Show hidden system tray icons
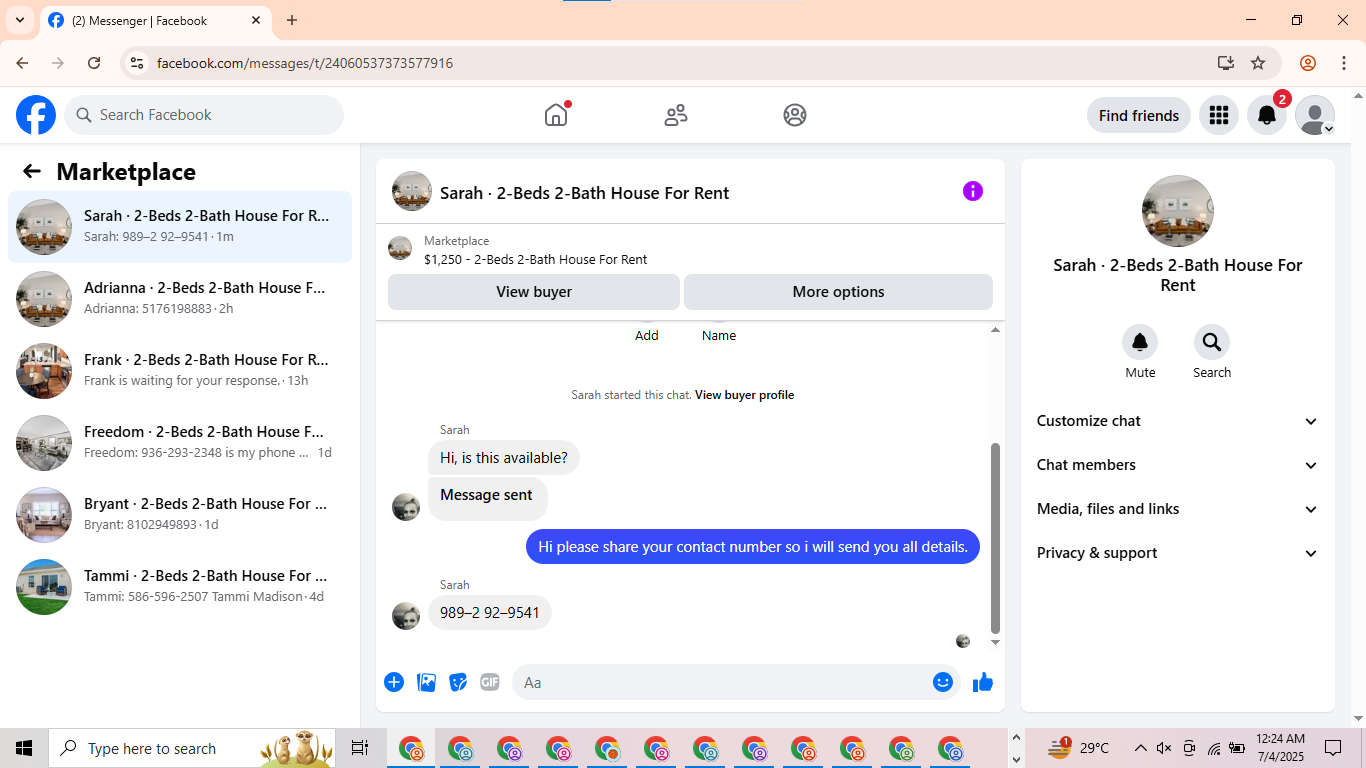Screen dimensions: 1366x768 point(1140,748)
